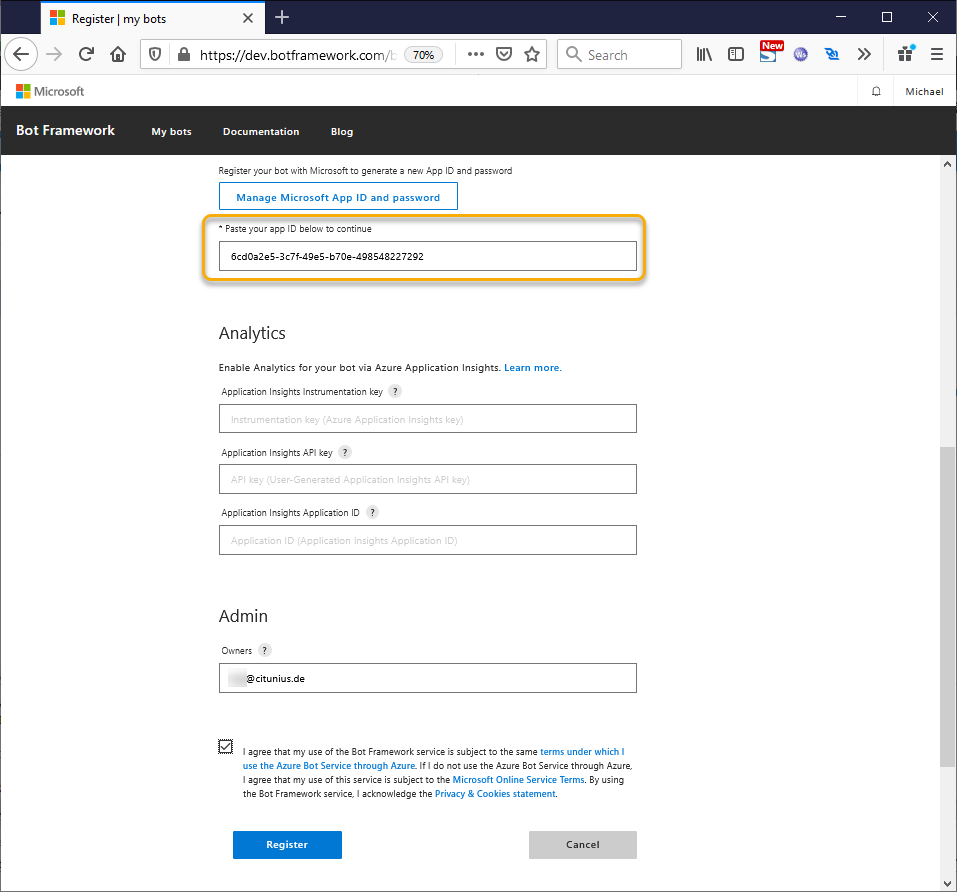Click the page scrollbar down arrow
957x892 pixels.
pos(947,883)
